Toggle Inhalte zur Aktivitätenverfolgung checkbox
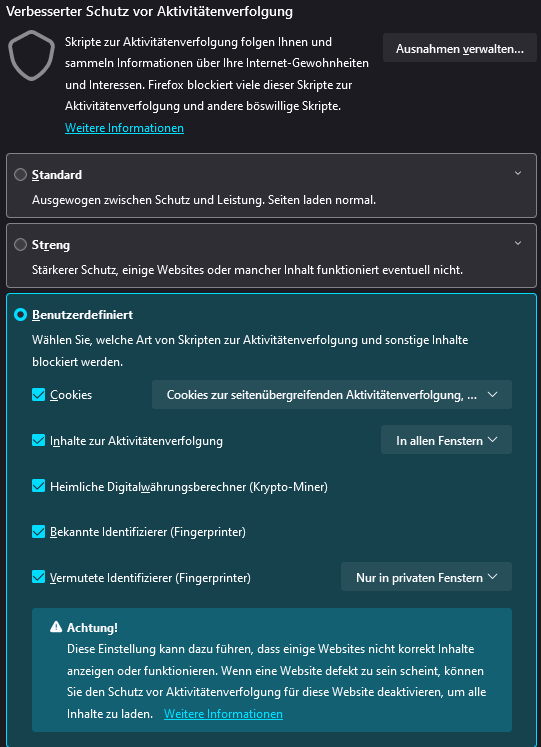 [39, 441]
